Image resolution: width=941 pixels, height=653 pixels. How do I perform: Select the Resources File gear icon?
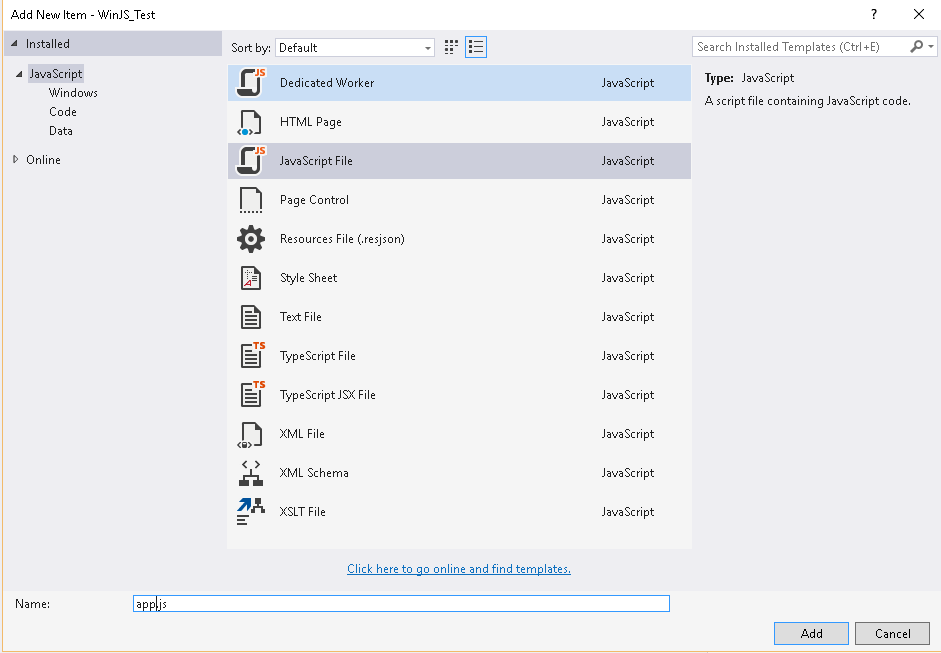pyautogui.click(x=251, y=239)
